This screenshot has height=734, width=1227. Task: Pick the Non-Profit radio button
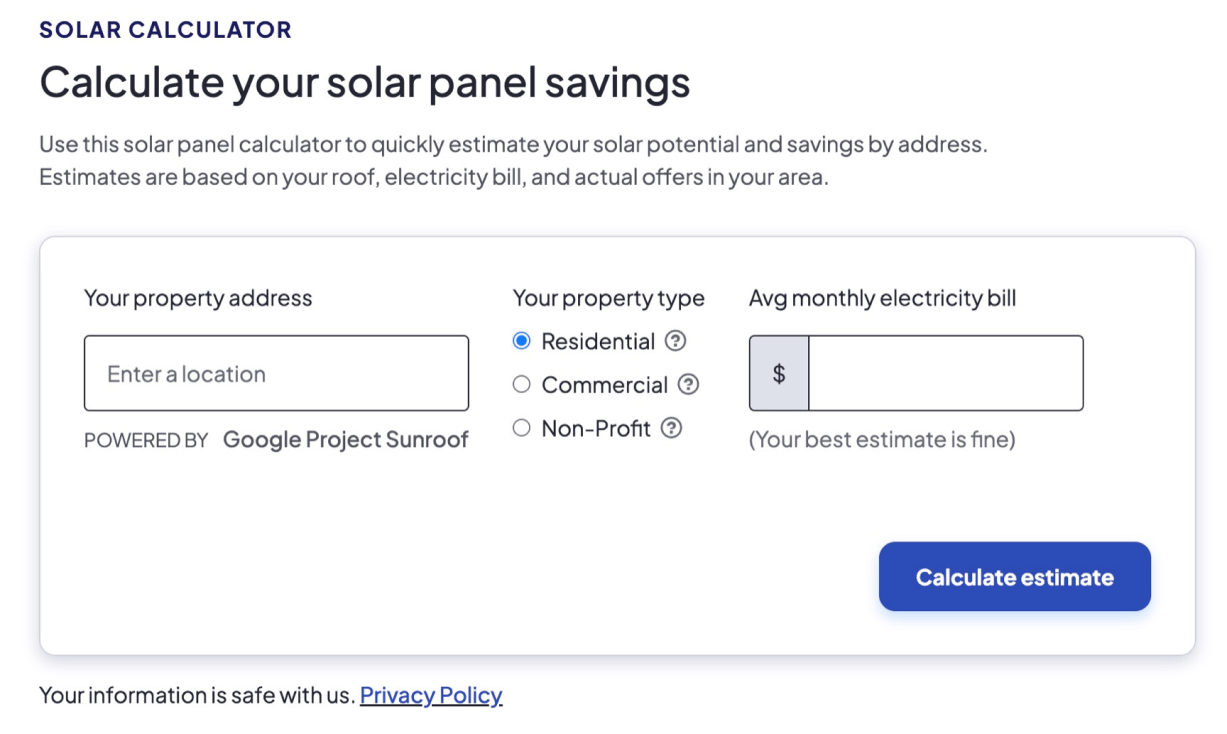click(x=521, y=429)
